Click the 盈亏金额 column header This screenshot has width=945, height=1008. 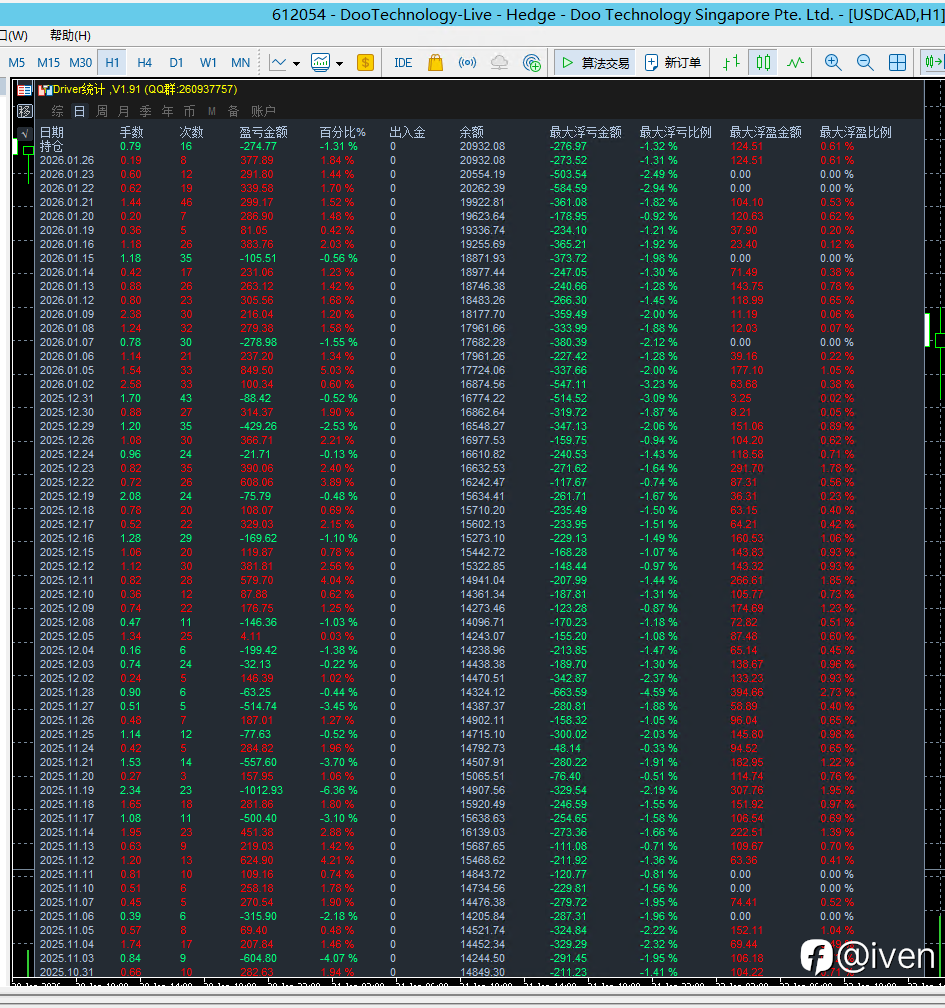[264, 132]
